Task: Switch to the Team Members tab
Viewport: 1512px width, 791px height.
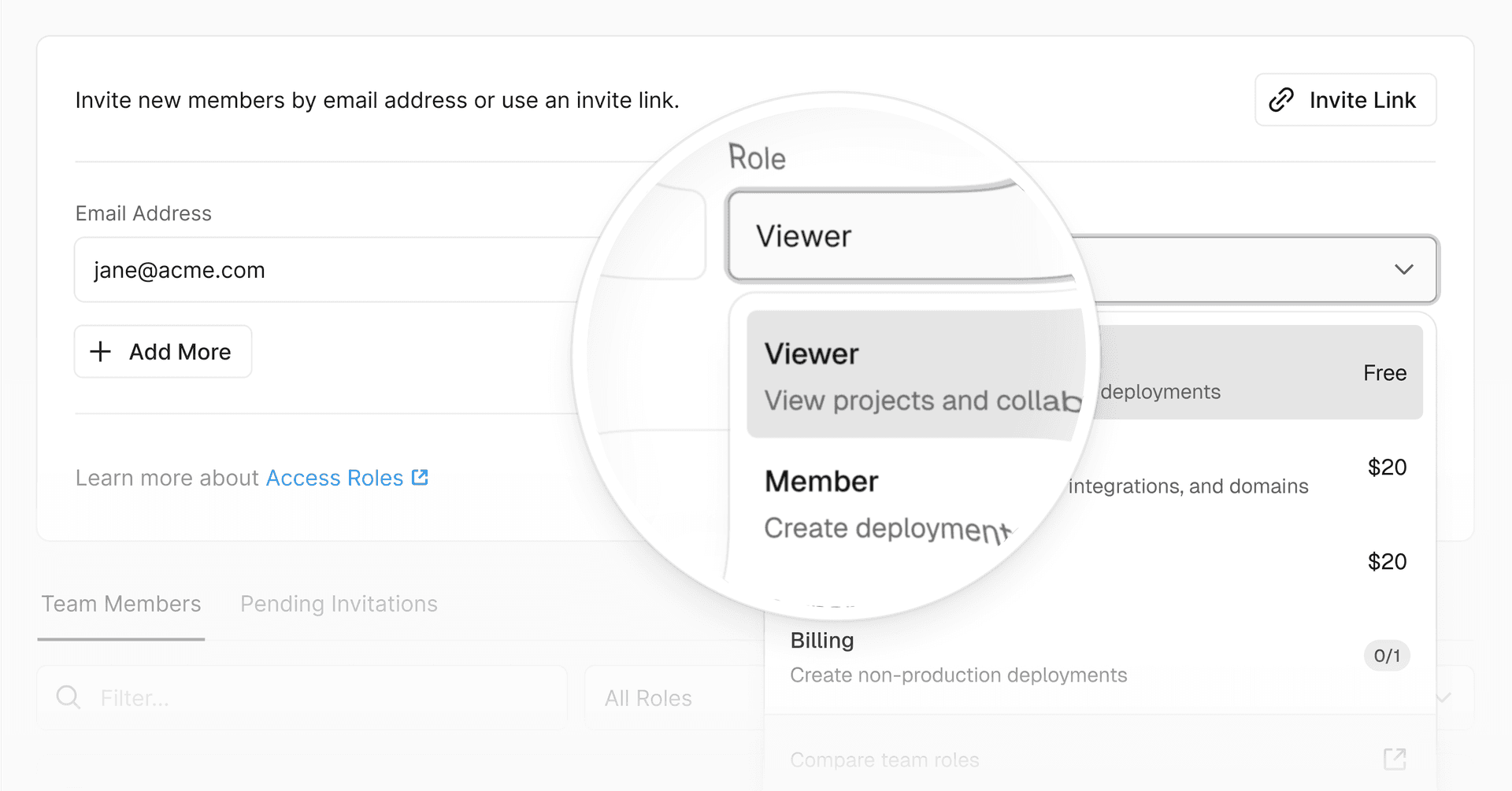Action: coord(121,604)
